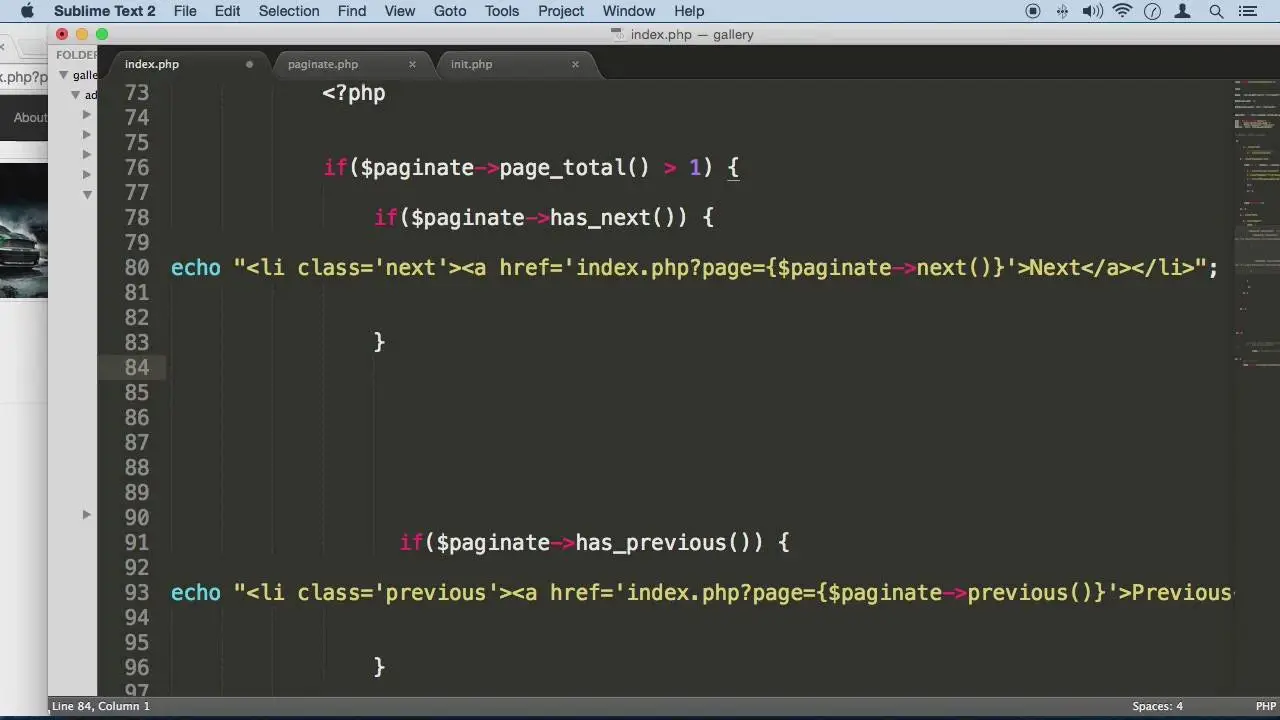The height and width of the screenshot is (720, 1280).
Task: Open the View menu
Action: pyautogui.click(x=400, y=11)
